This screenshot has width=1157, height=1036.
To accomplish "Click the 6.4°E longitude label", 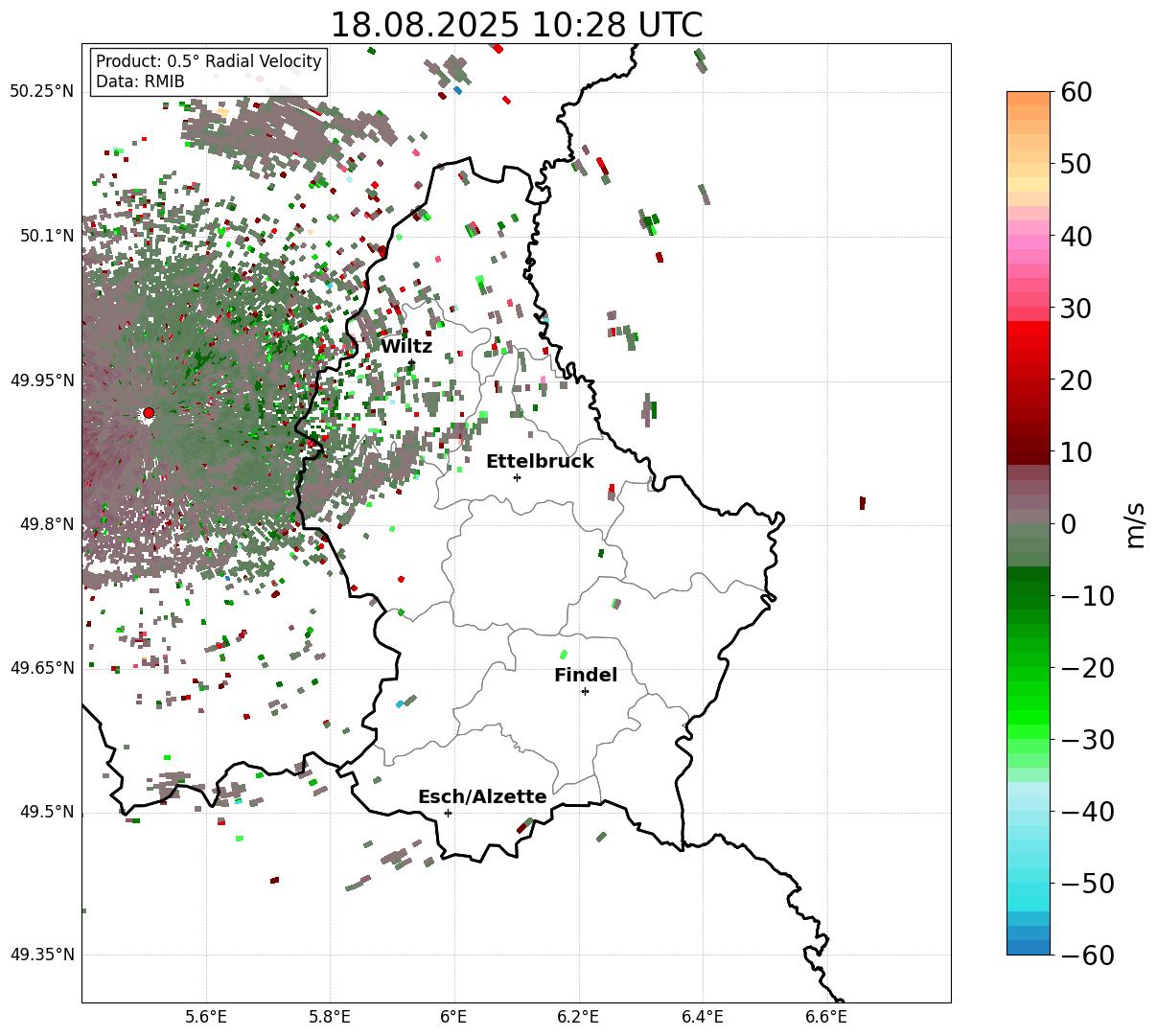I will (x=703, y=1017).
